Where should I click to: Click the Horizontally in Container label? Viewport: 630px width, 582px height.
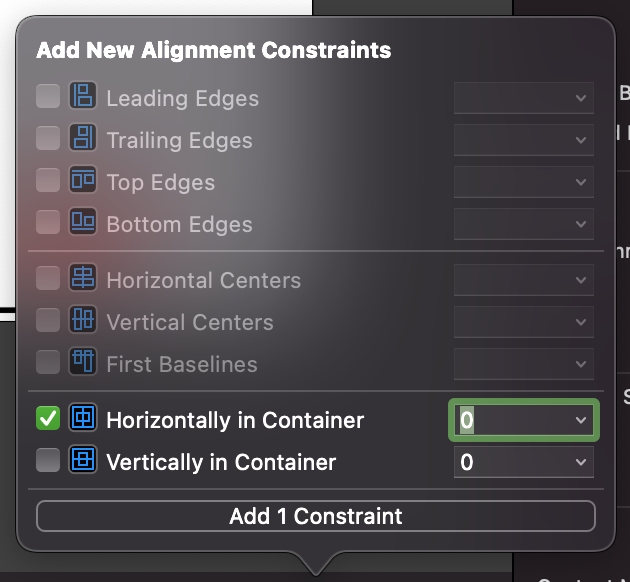point(235,420)
